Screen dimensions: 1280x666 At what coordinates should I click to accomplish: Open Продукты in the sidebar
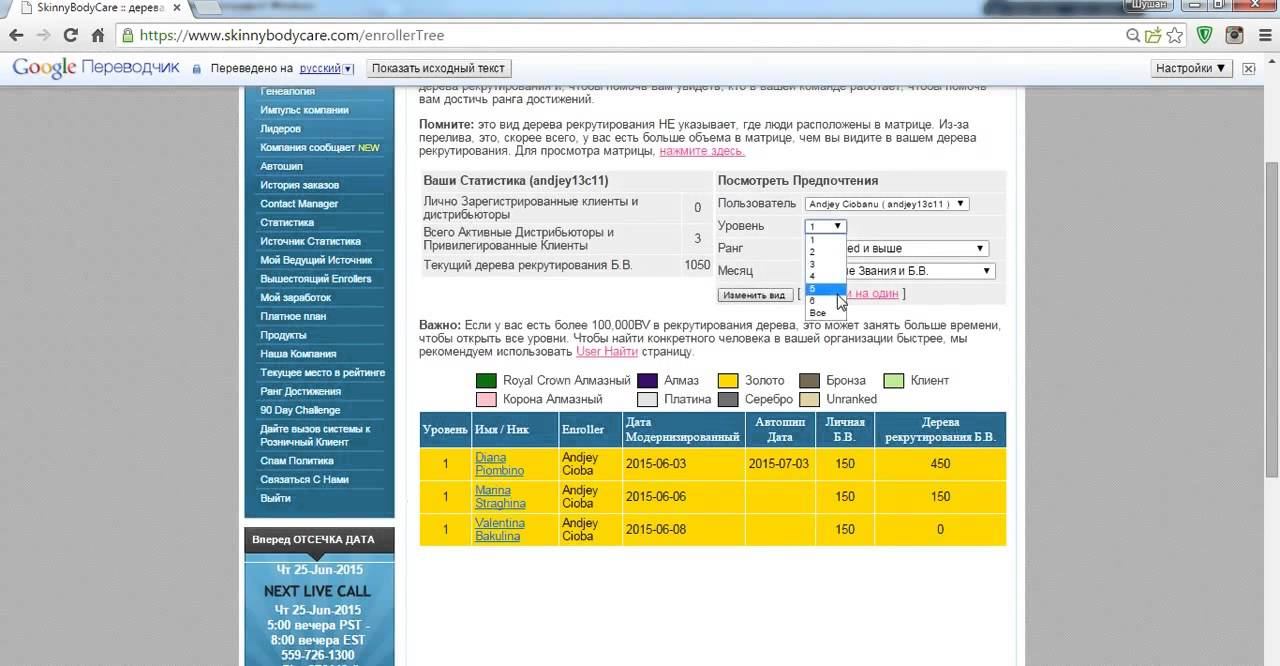283,335
